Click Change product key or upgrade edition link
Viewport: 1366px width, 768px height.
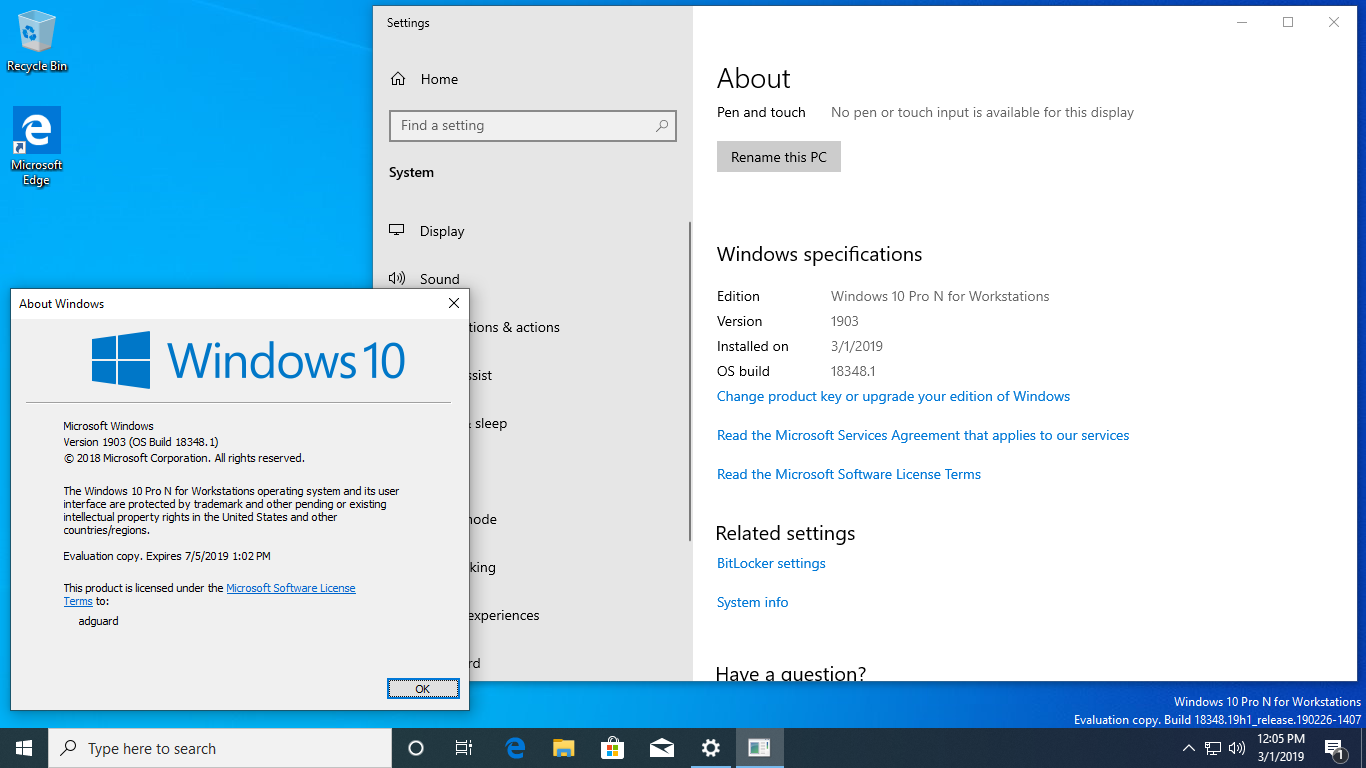(893, 396)
